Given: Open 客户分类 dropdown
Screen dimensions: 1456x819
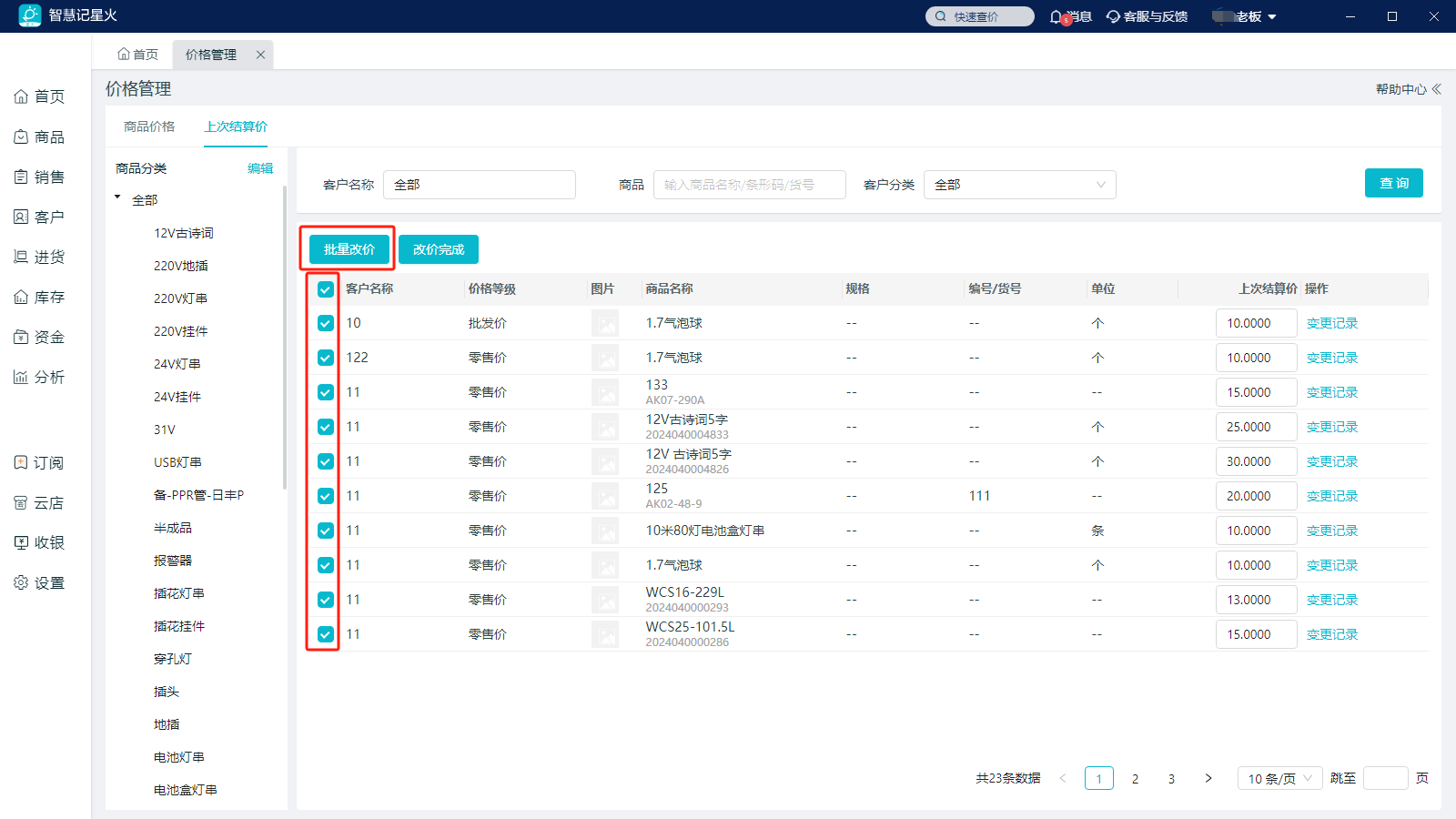Looking at the screenshot, I should pyautogui.click(x=1020, y=185).
